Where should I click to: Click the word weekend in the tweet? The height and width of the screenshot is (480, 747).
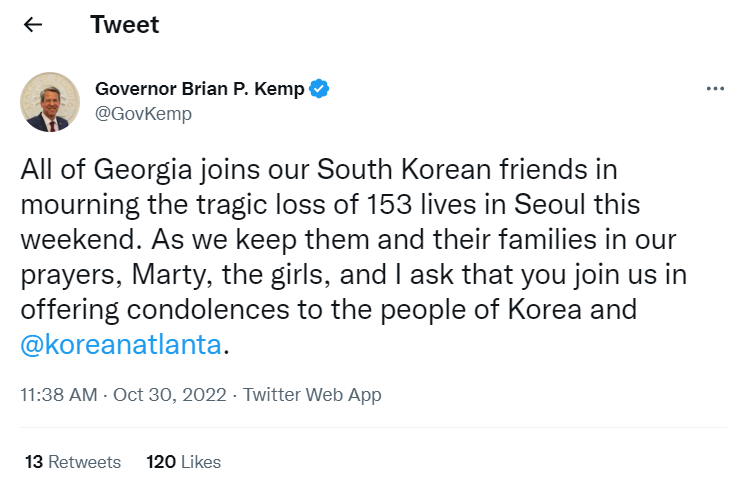64,238
